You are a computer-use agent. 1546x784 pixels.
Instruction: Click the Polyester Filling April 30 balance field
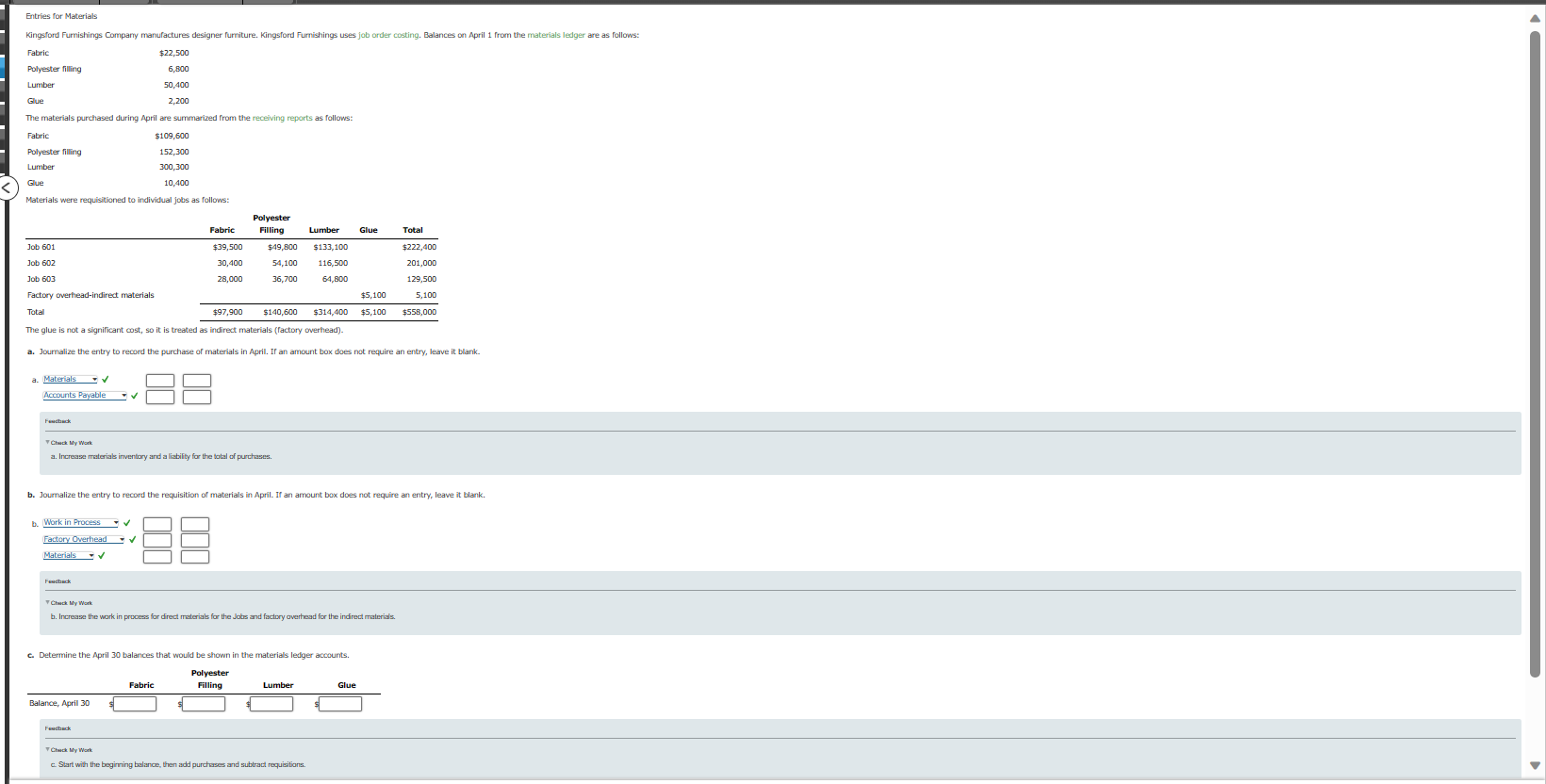[x=204, y=704]
